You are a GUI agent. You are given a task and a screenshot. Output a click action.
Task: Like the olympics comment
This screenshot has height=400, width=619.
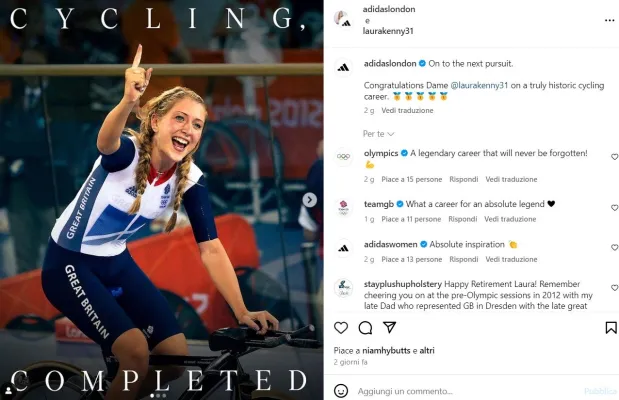[x=614, y=157]
